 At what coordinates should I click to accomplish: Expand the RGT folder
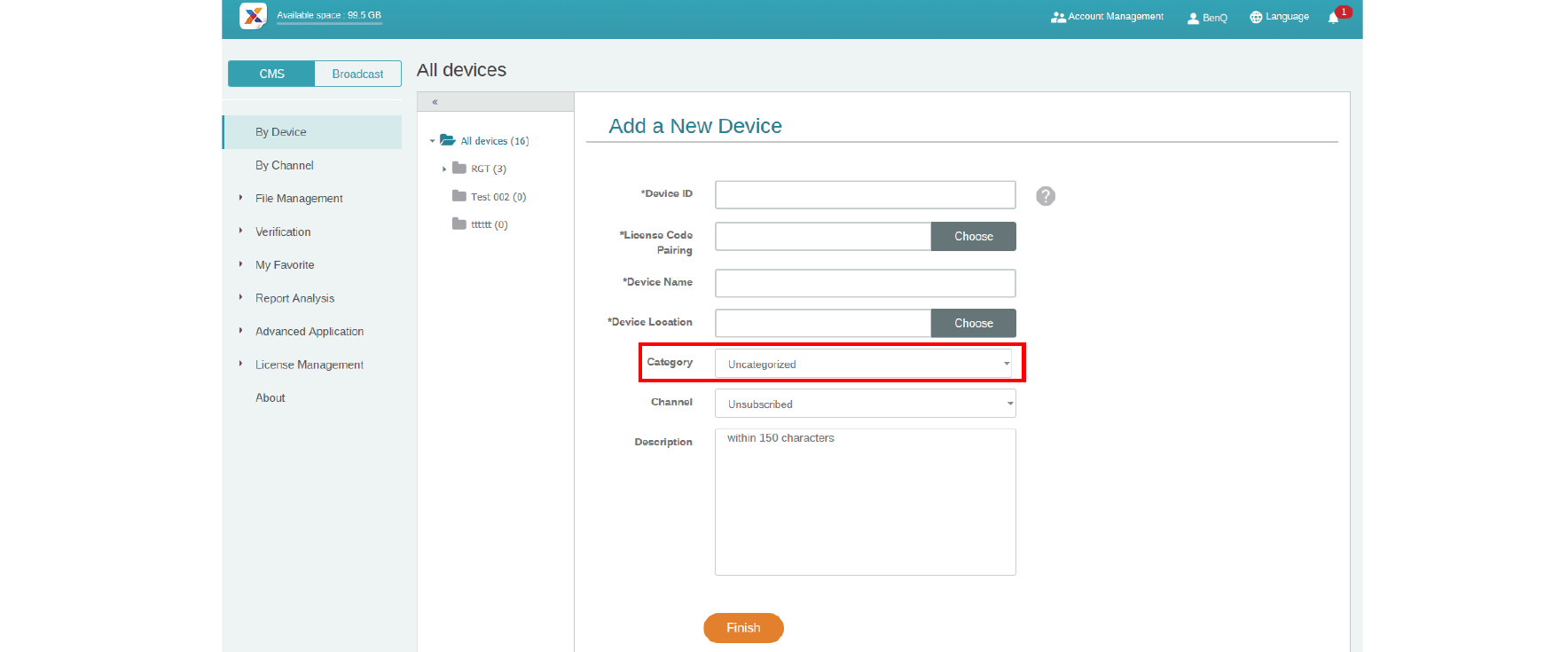pos(444,169)
